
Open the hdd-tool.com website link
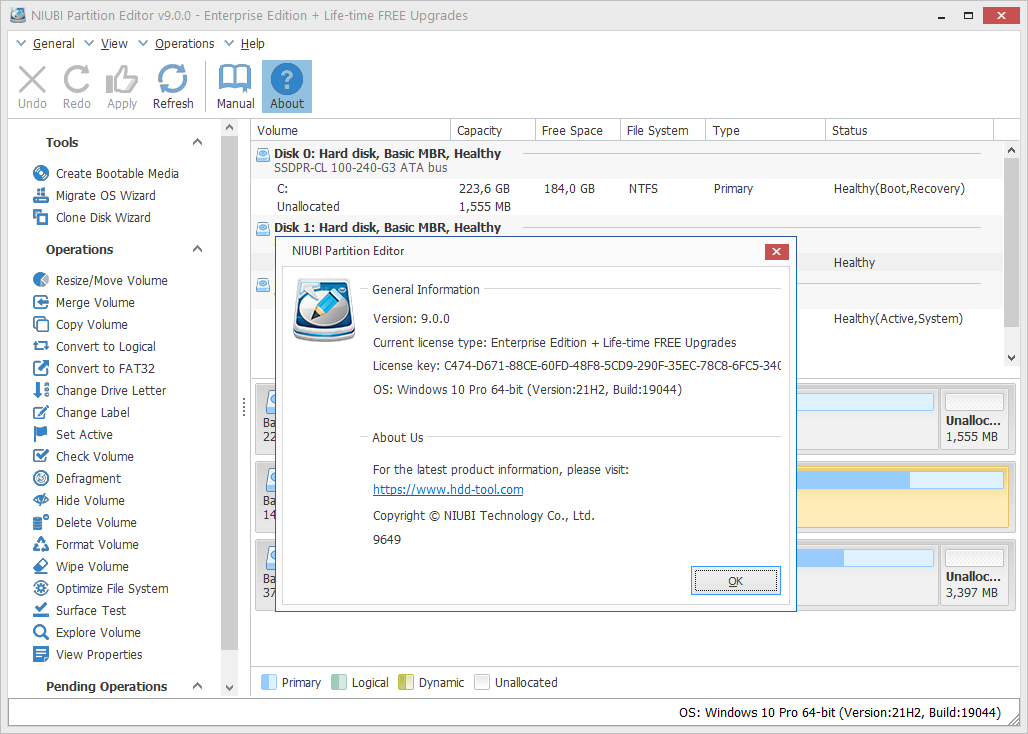pos(448,490)
